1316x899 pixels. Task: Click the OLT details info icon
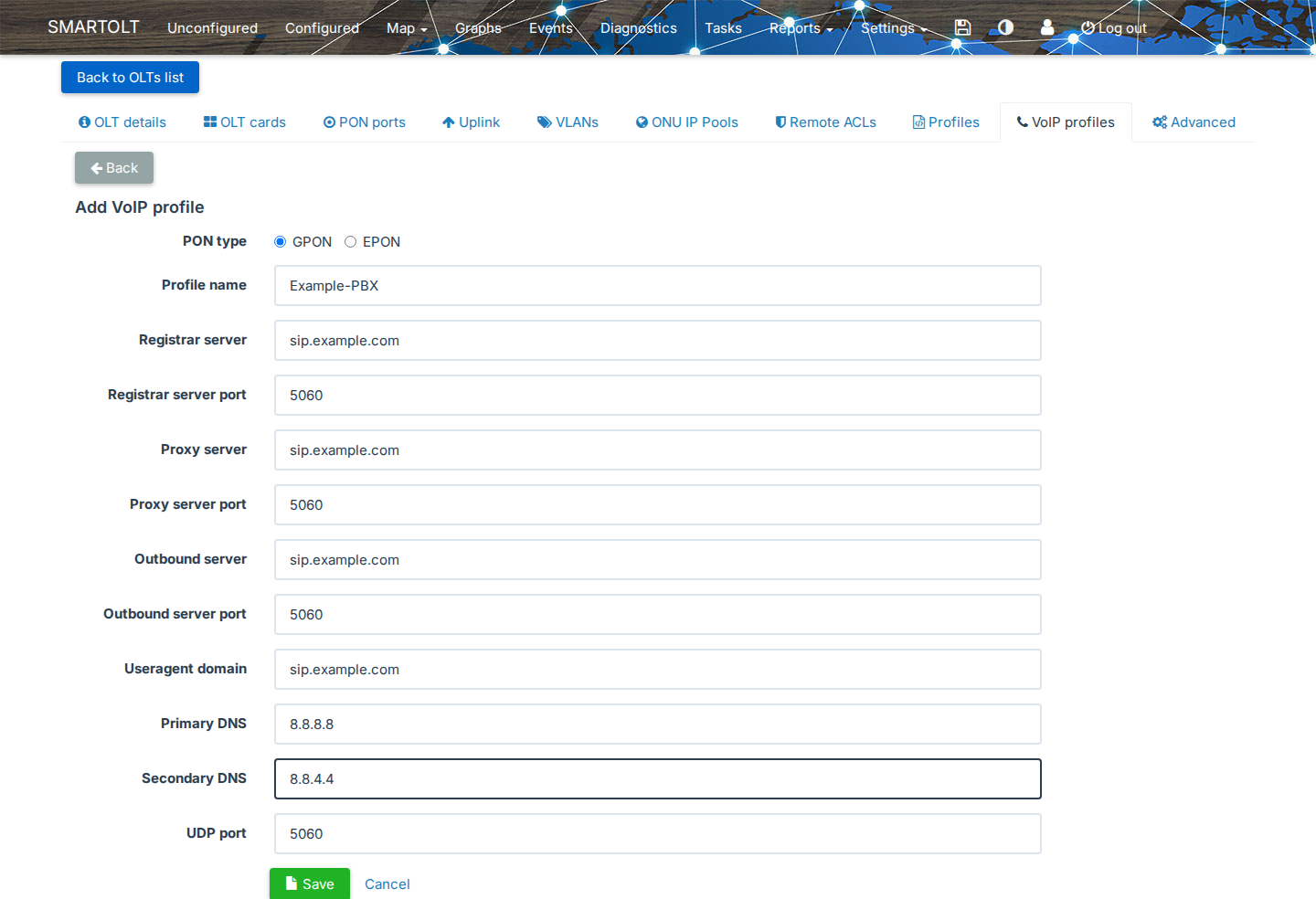click(x=85, y=122)
